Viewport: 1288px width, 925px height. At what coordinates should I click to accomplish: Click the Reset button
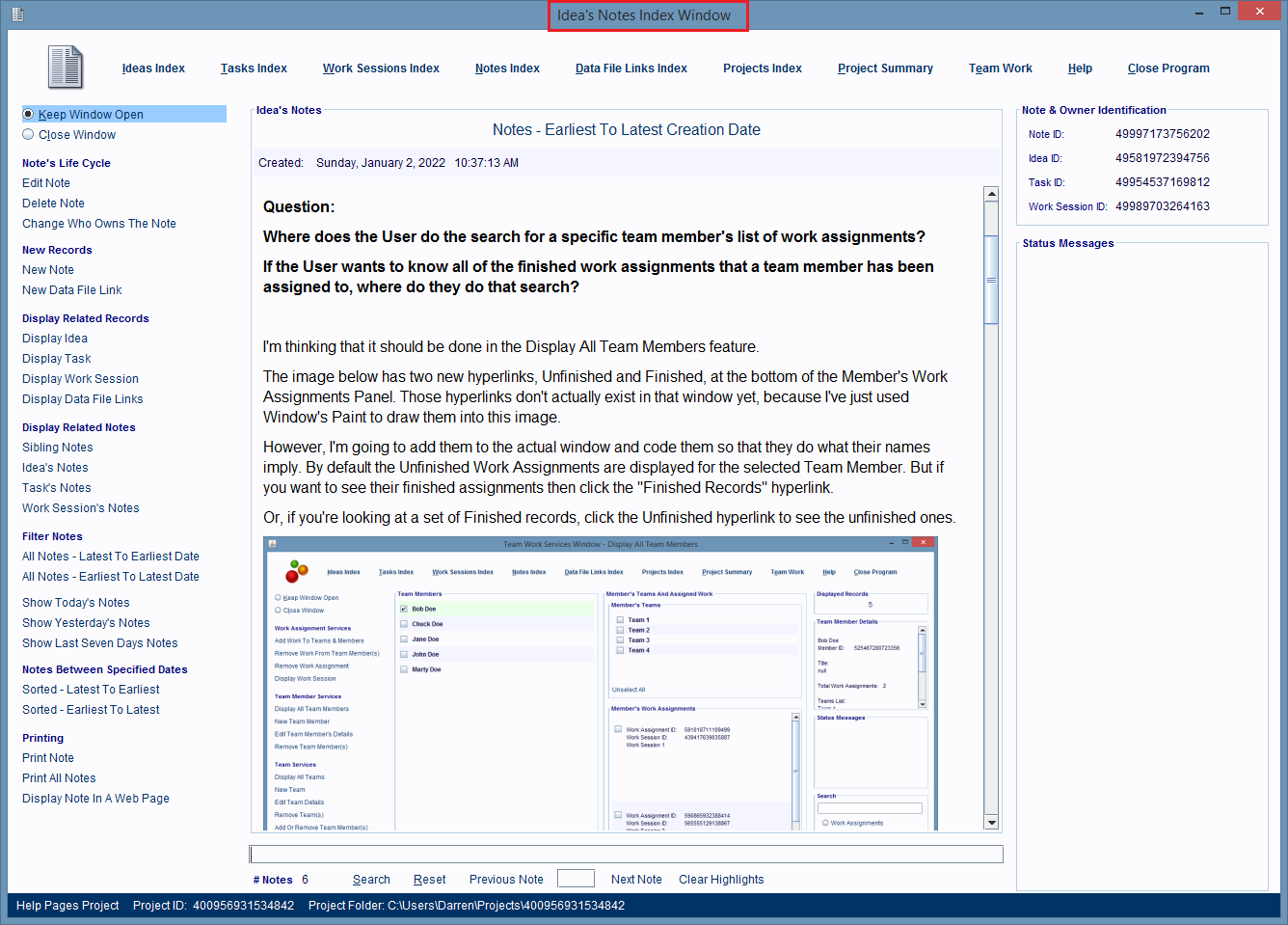click(x=430, y=880)
